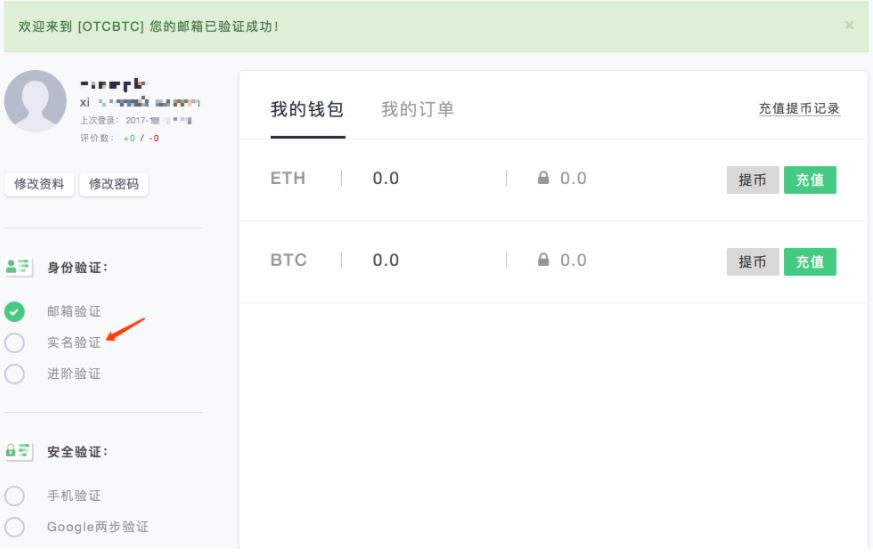Click the ETH available balance 0.0
Screen dimensions: 873x552
pos(386,178)
